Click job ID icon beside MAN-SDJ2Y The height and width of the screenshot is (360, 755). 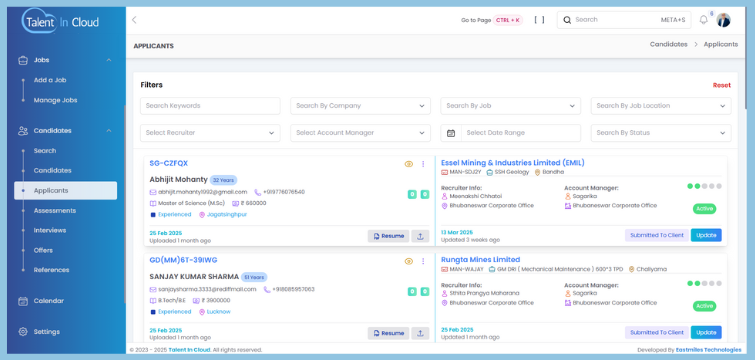444,172
